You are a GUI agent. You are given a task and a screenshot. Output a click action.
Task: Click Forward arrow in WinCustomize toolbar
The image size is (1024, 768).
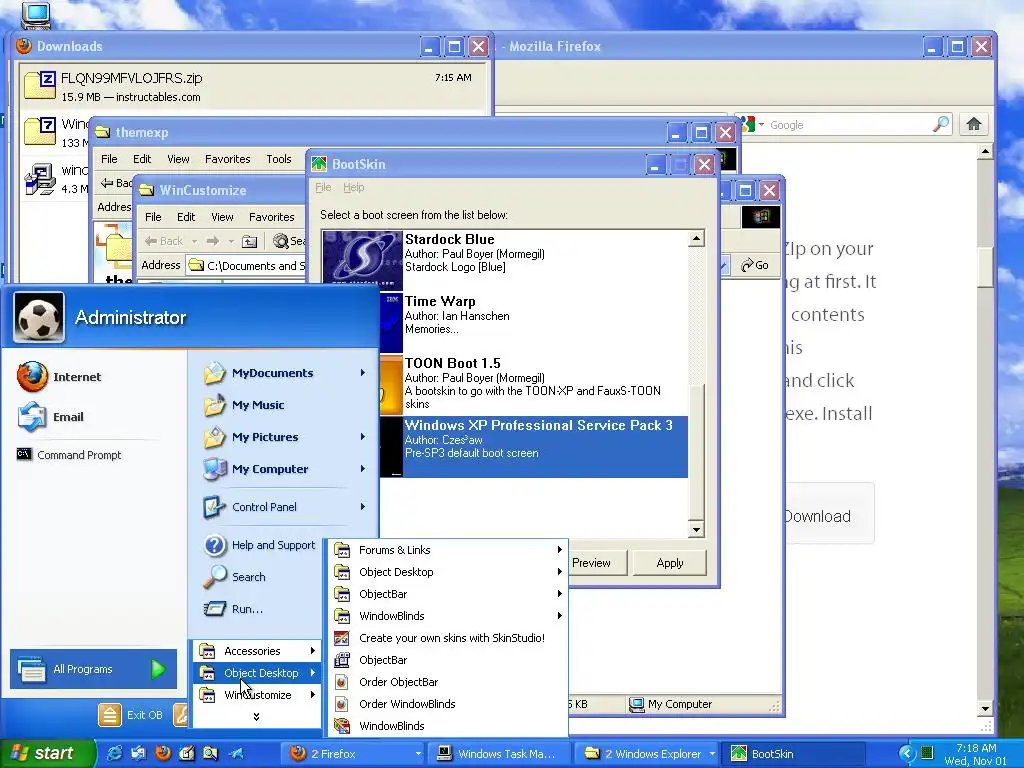212,241
